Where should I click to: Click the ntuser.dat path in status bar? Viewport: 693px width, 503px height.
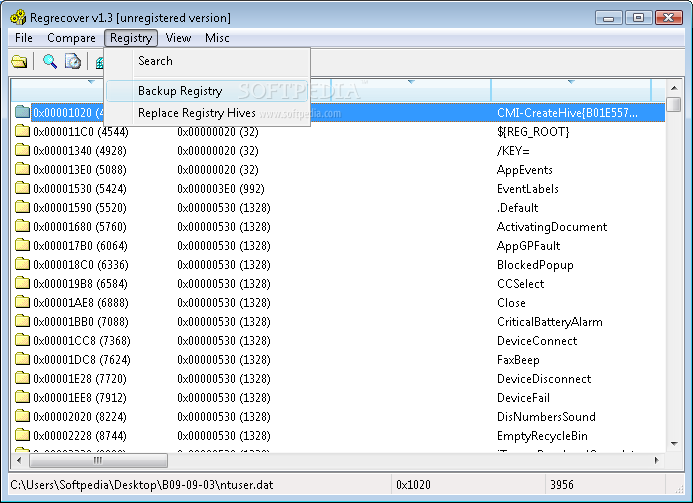click(x=142, y=485)
